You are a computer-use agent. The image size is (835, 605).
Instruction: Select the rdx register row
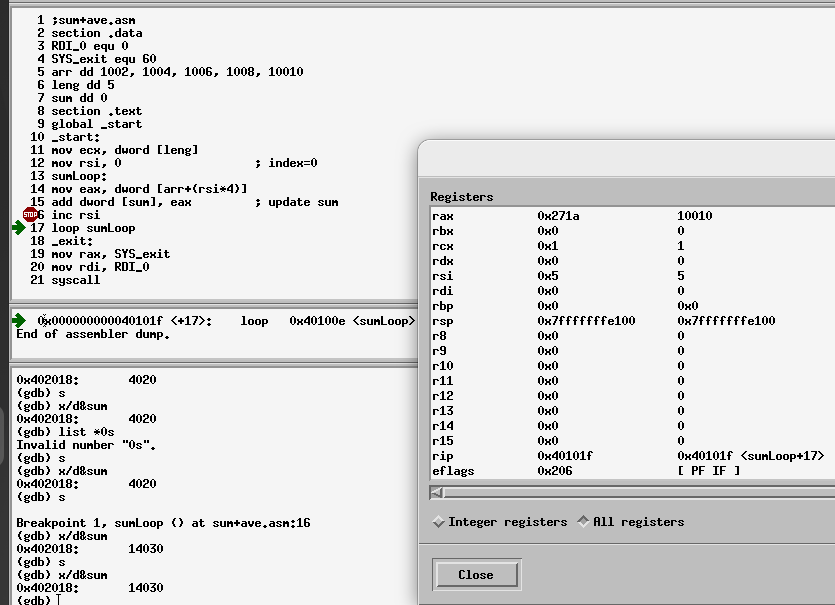pos(633,260)
